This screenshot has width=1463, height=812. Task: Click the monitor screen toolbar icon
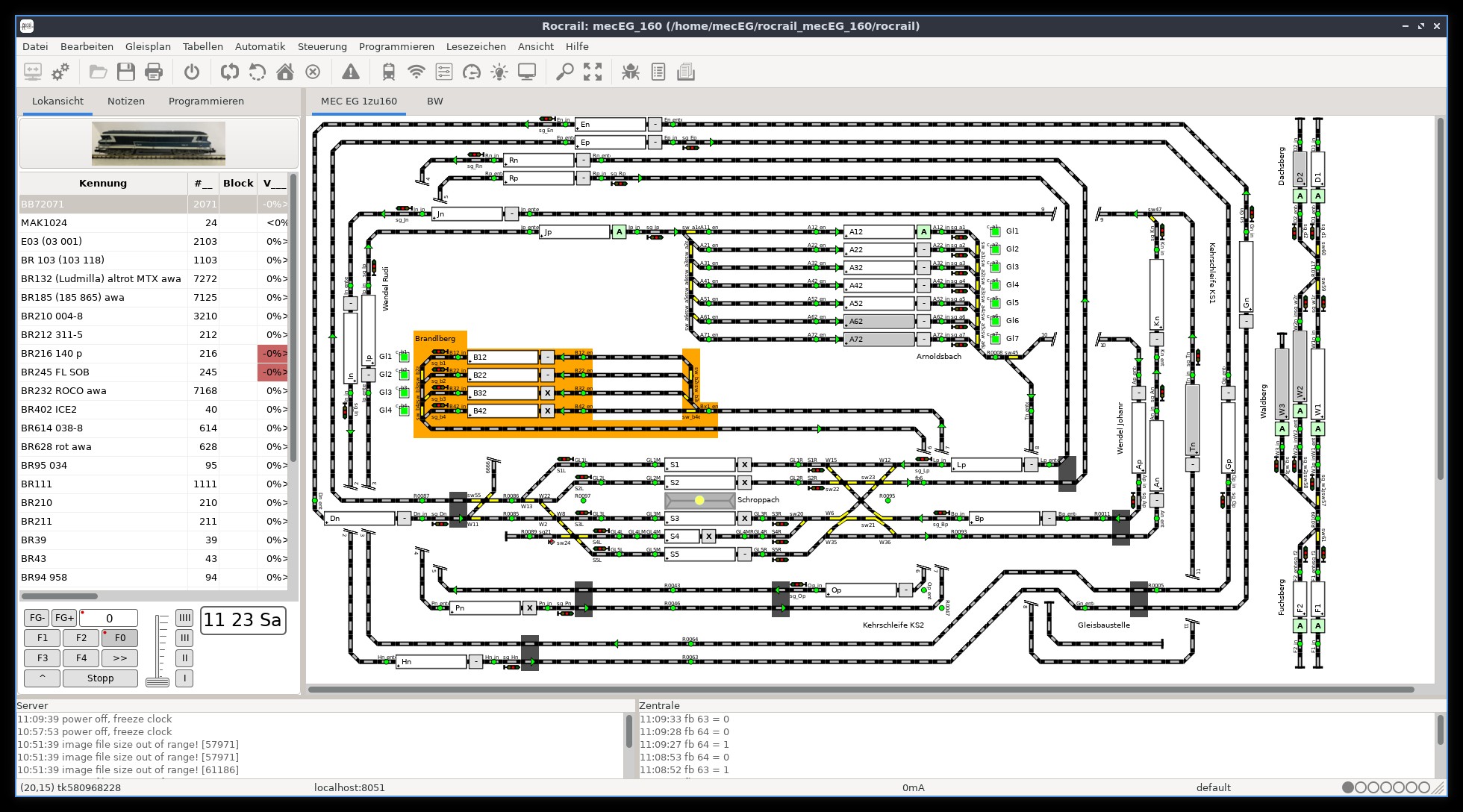527,72
